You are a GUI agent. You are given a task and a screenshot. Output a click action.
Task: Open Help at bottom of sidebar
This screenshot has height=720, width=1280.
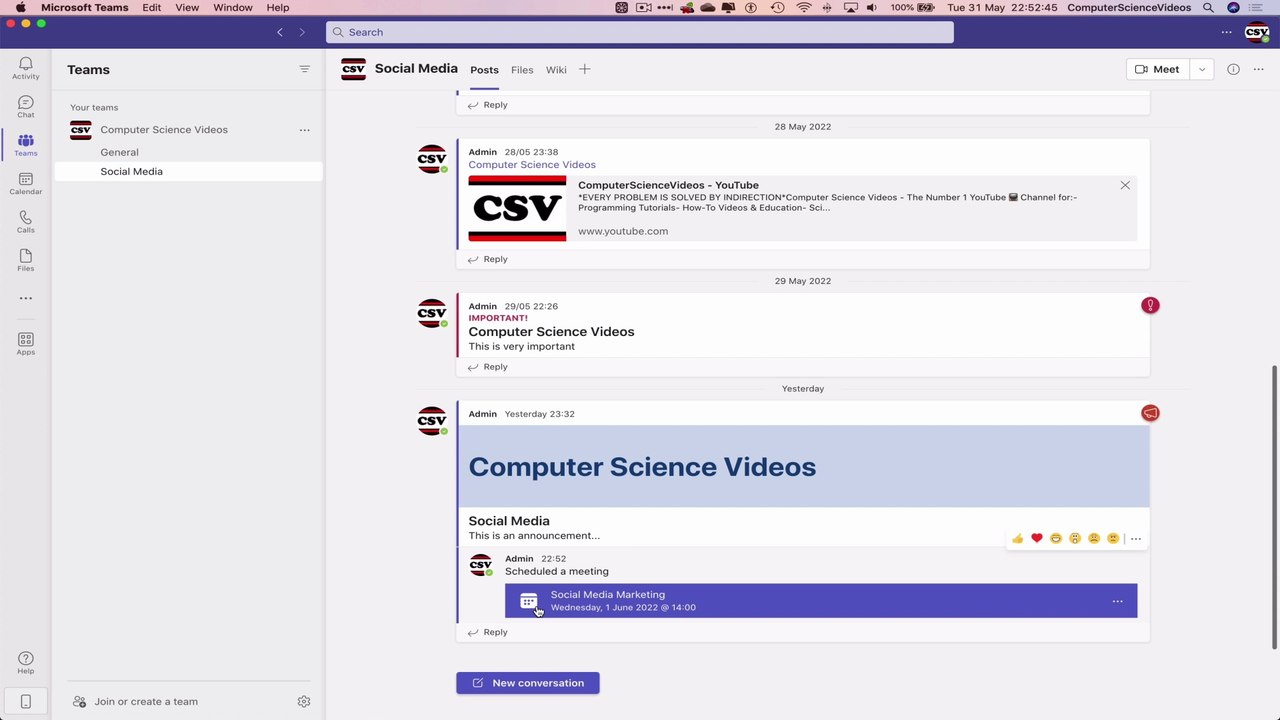coord(26,662)
